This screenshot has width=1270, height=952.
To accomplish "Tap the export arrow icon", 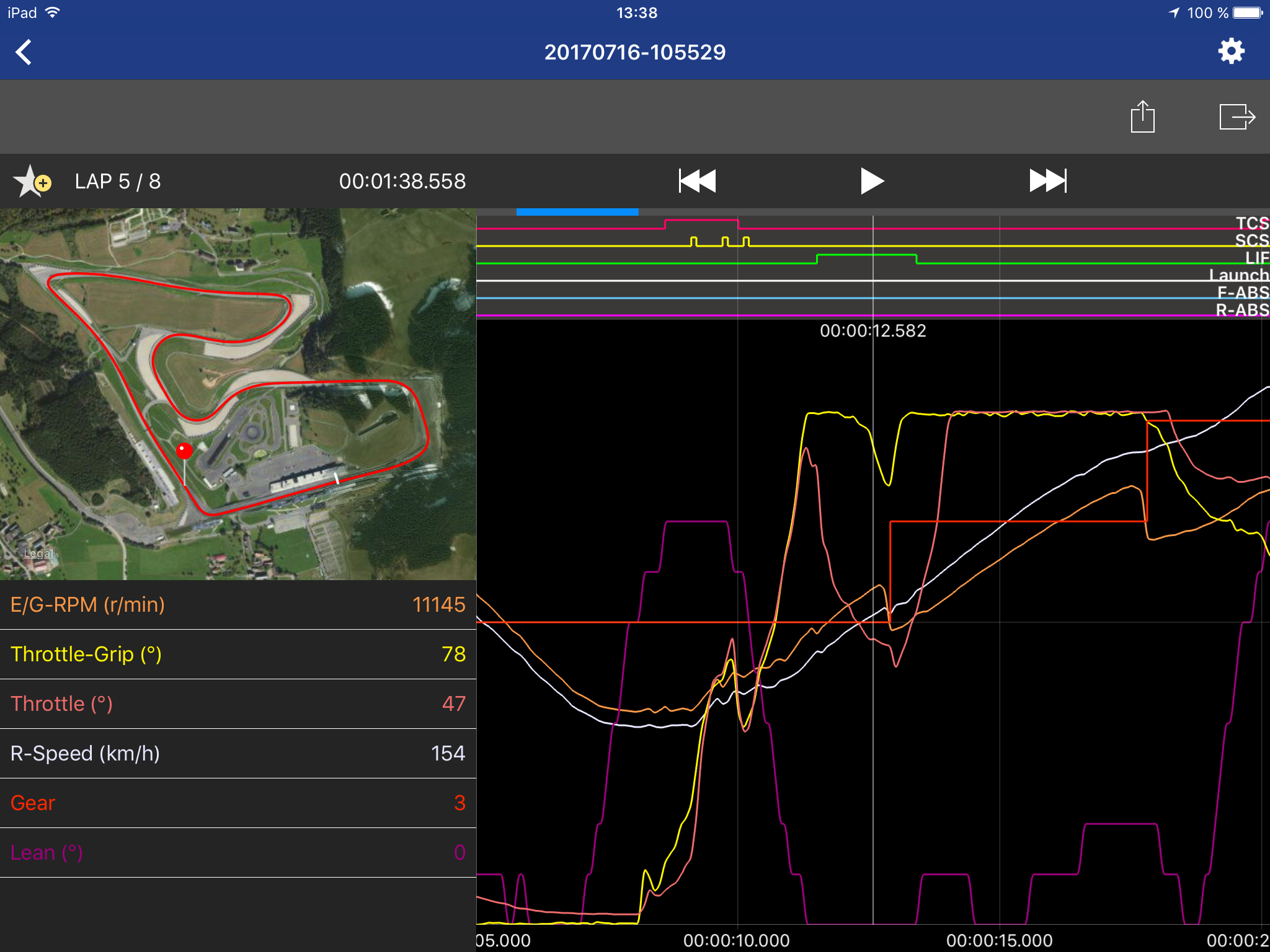I will click(x=1237, y=117).
